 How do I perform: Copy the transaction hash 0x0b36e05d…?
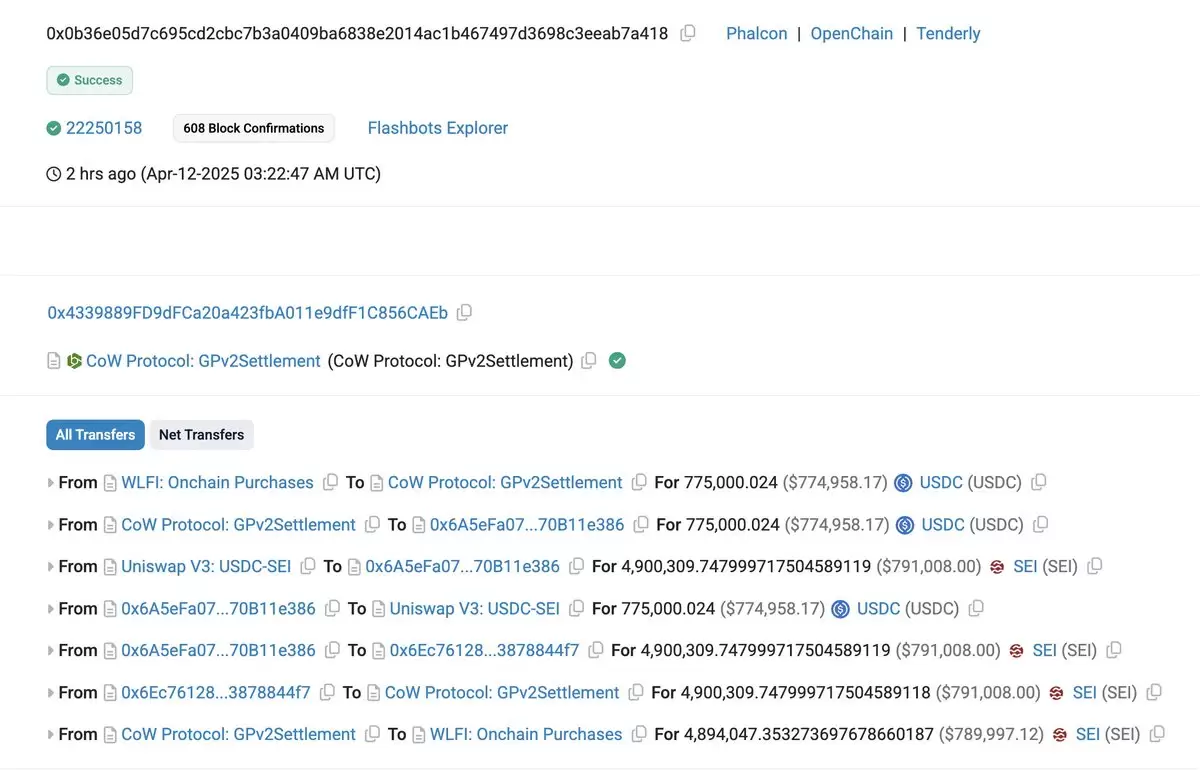pos(688,33)
